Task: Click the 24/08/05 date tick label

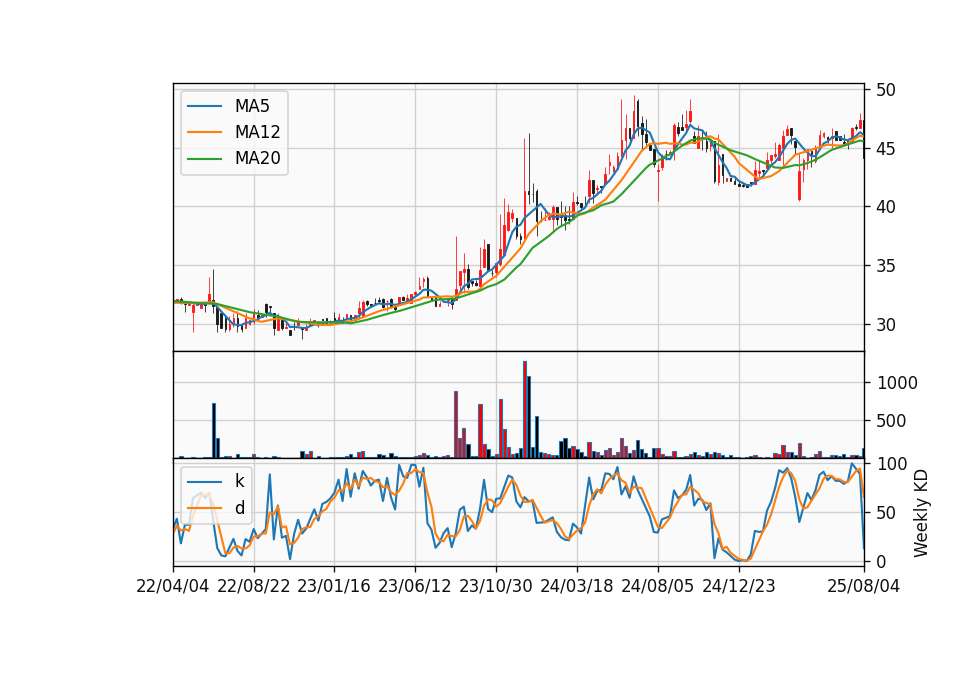Action: pos(657,586)
